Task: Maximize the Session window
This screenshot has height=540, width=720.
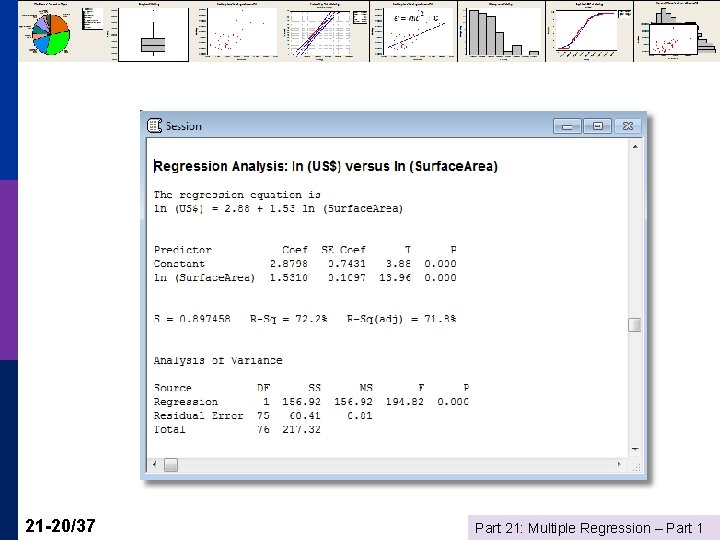Action: point(597,126)
